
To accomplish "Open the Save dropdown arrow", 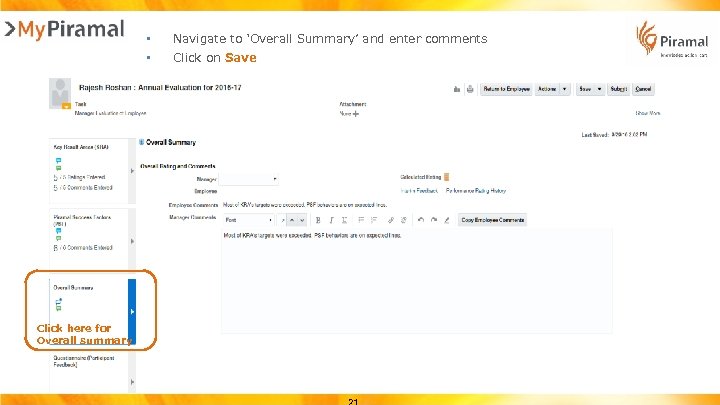I will click(x=599, y=89).
